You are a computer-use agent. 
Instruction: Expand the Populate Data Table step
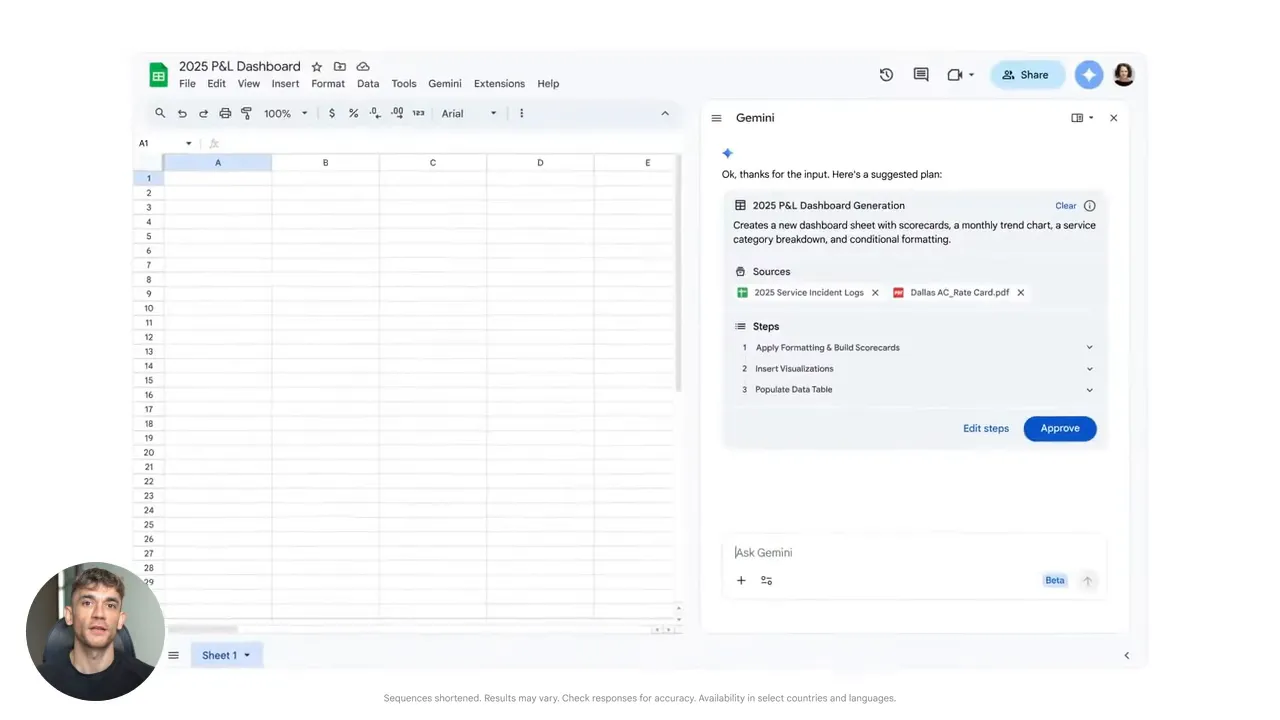point(1089,390)
